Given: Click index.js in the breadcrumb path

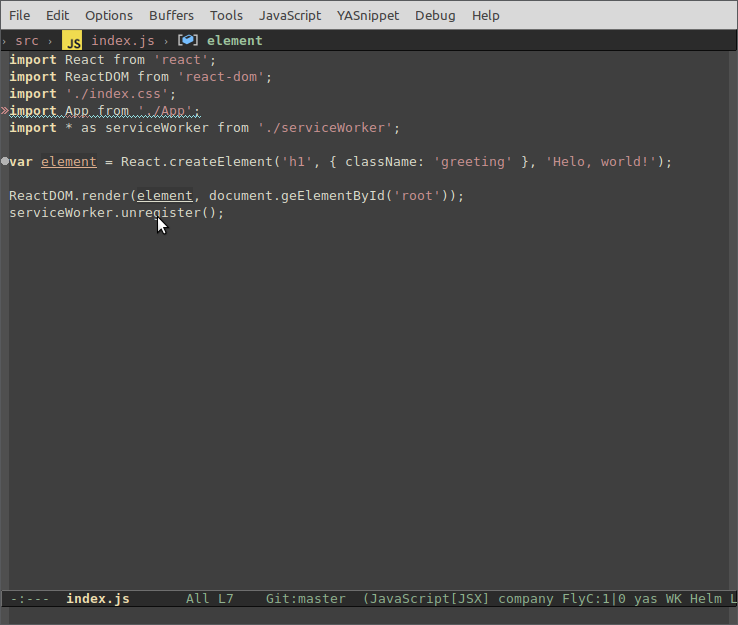Looking at the screenshot, I should [x=121, y=41].
